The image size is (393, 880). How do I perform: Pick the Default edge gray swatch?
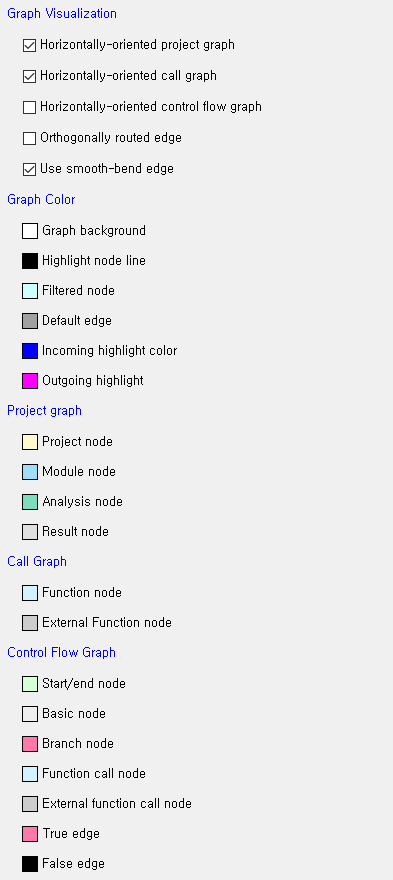pyautogui.click(x=30, y=321)
